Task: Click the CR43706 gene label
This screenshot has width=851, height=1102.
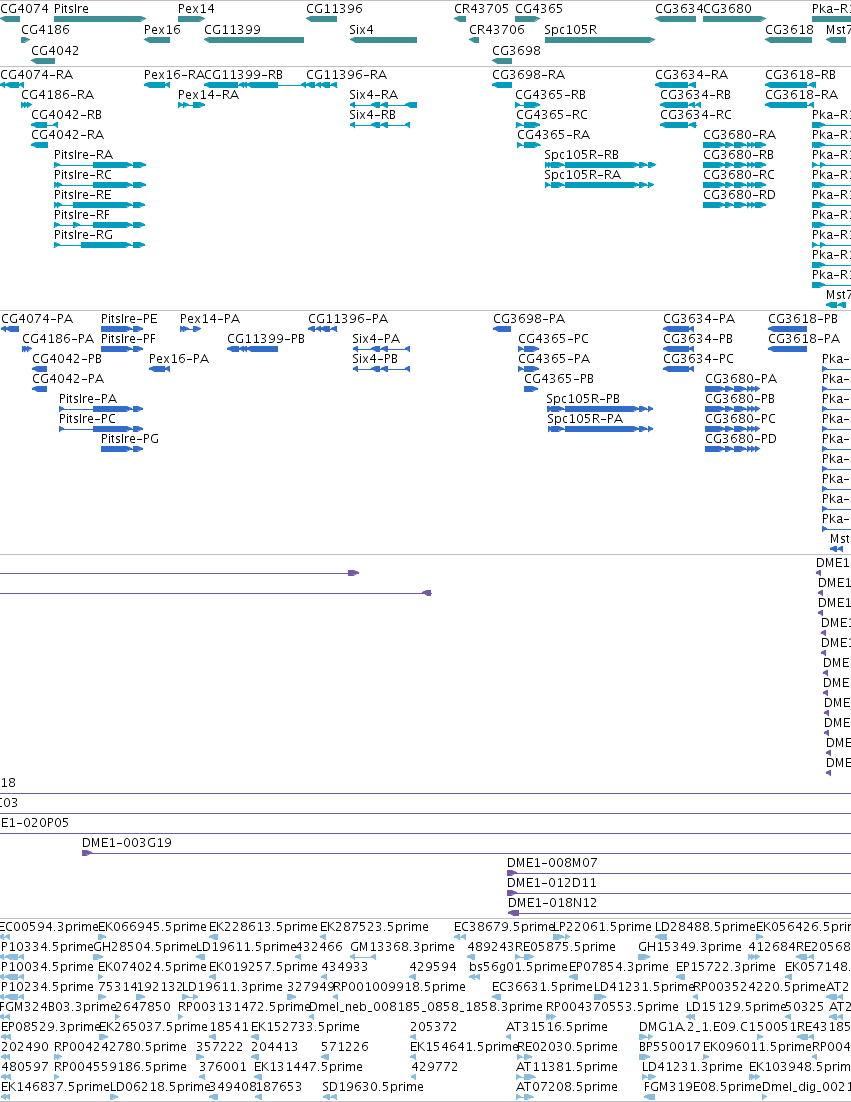Action: click(x=496, y=30)
